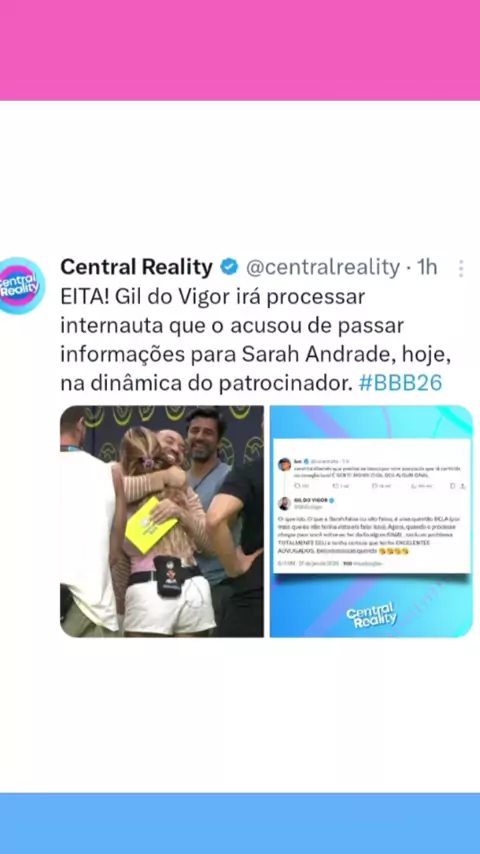Open the Central Reality profile avatar
Screen dimensions: 480x854
coord(22,285)
